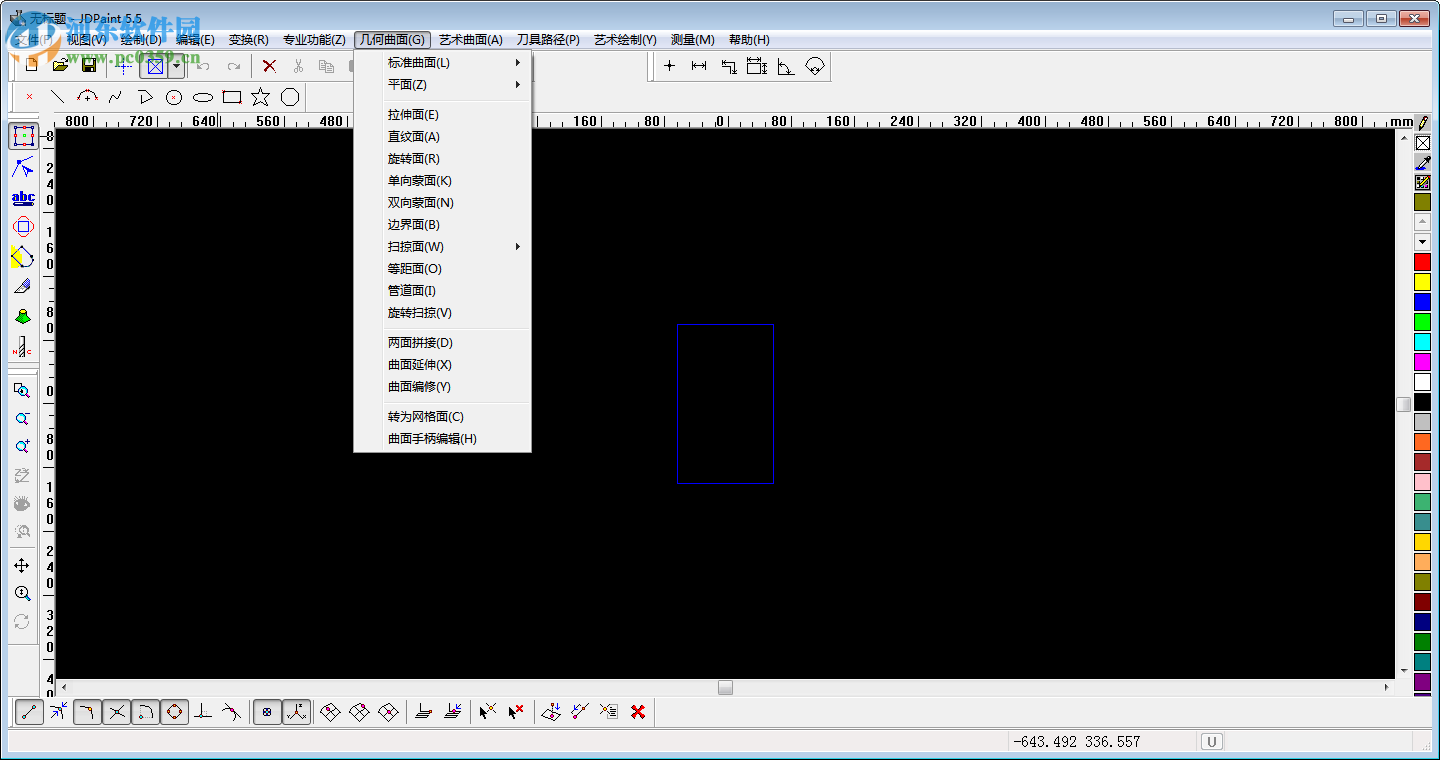Select the ellipse drawing tool
Screen dimensions: 1440x760
(x=202, y=96)
